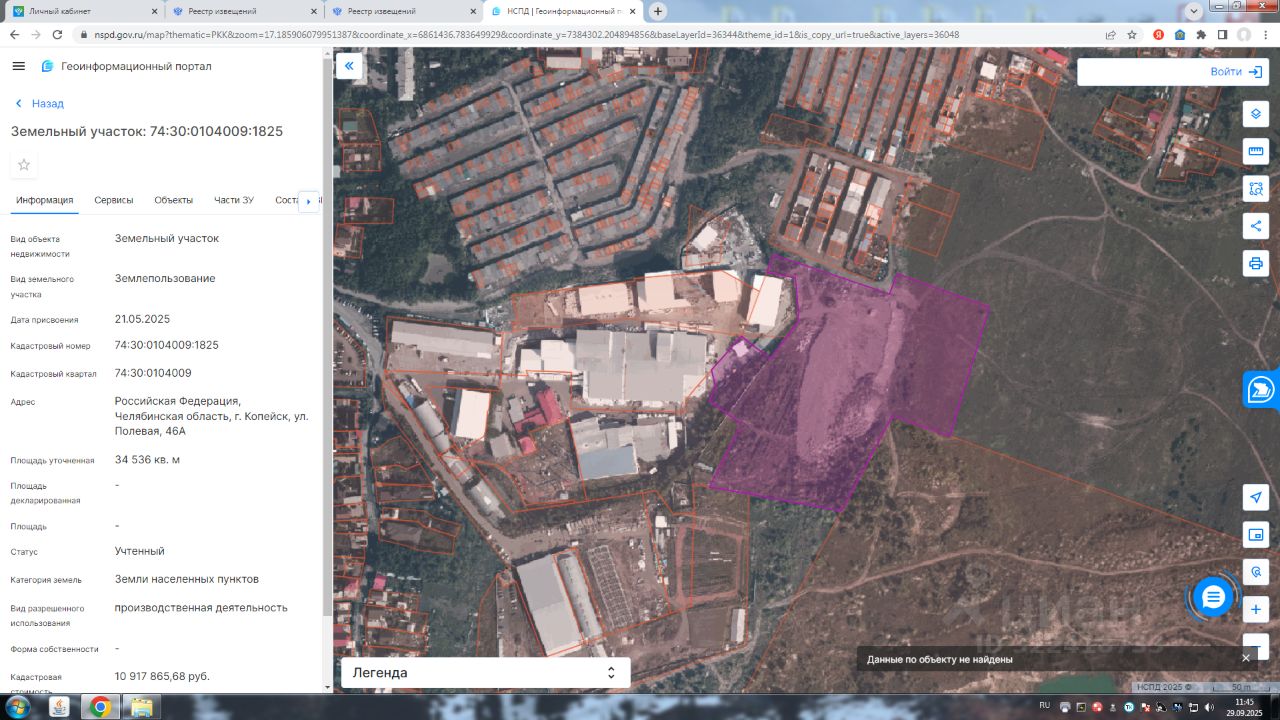Zoom in on the map with plus
Image resolution: width=1280 pixels, height=720 pixels.
pos(1256,609)
